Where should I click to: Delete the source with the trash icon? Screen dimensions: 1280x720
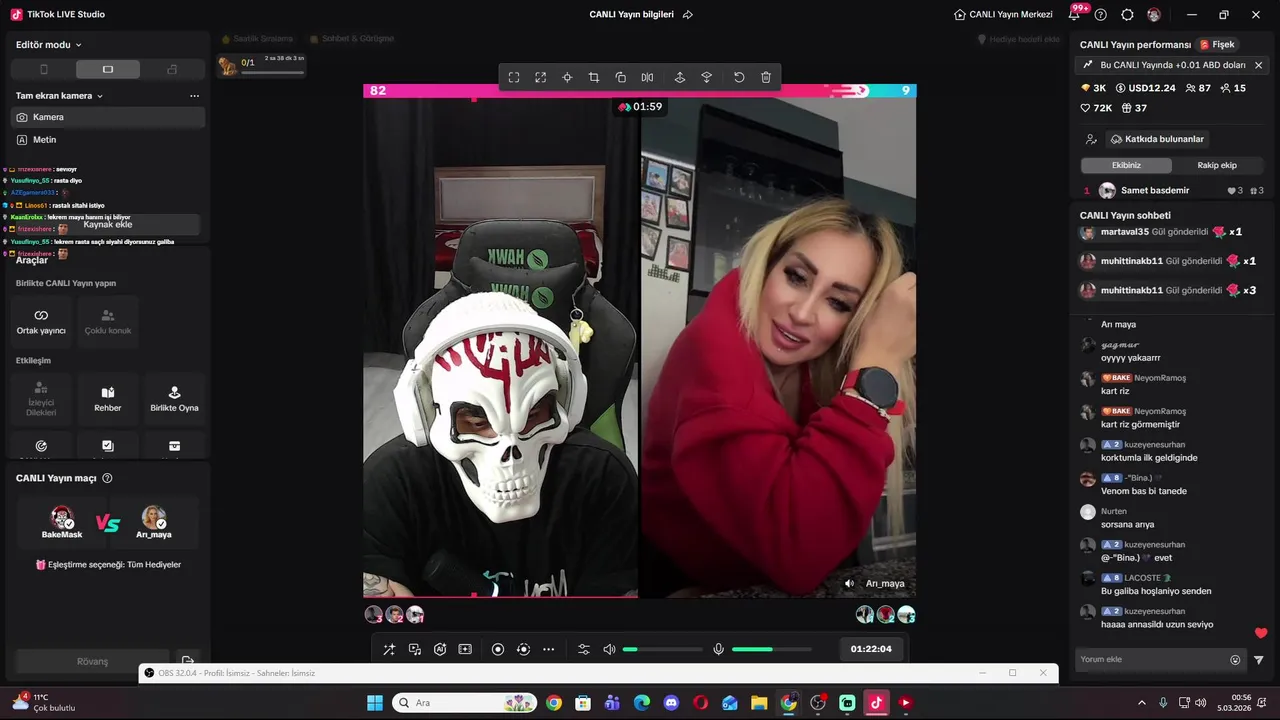click(x=766, y=77)
